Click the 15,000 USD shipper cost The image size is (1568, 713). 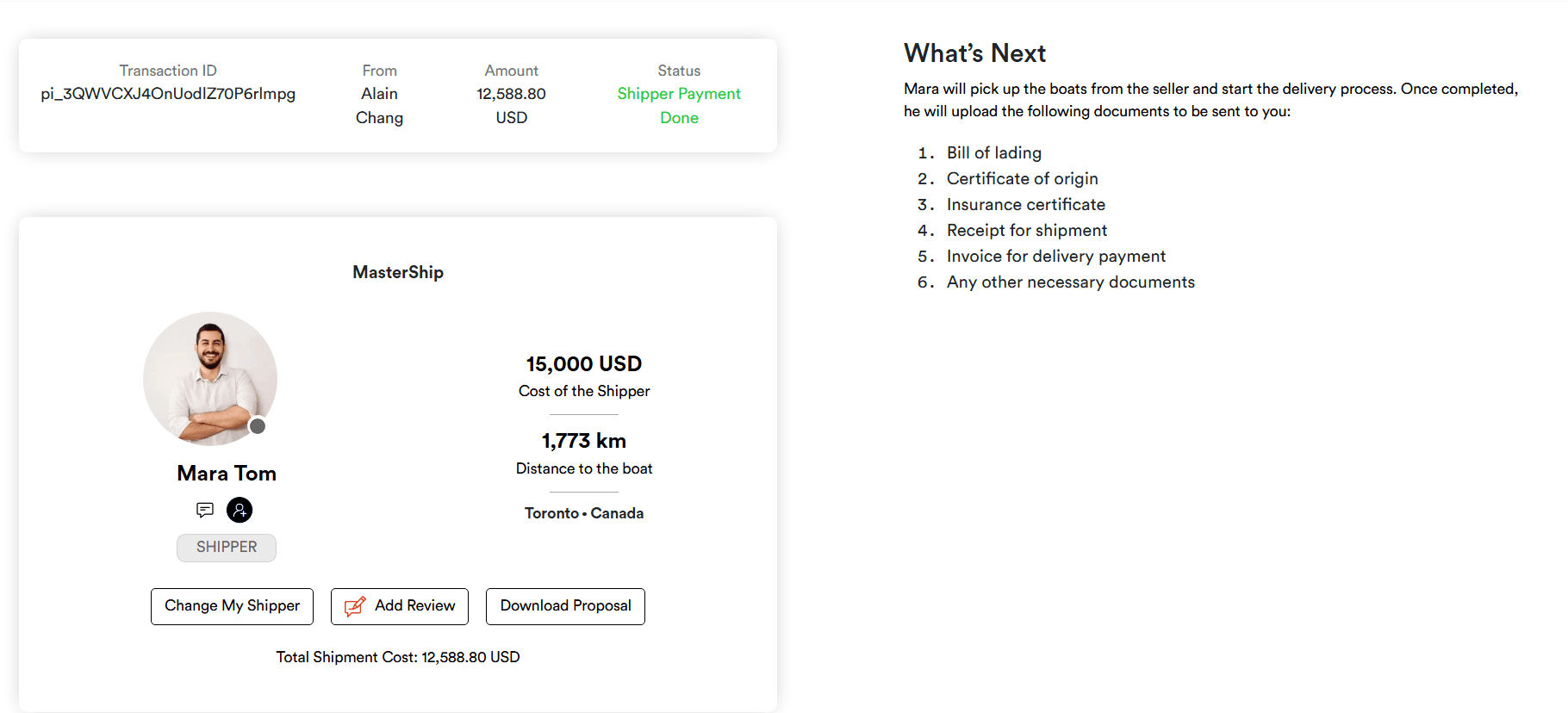click(x=584, y=364)
